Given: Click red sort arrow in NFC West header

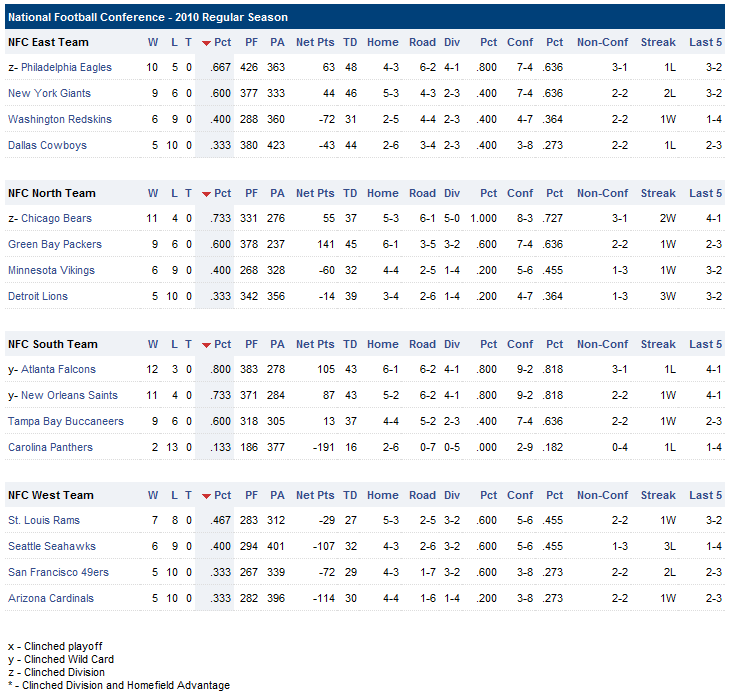Looking at the screenshot, I should [206, 496].
